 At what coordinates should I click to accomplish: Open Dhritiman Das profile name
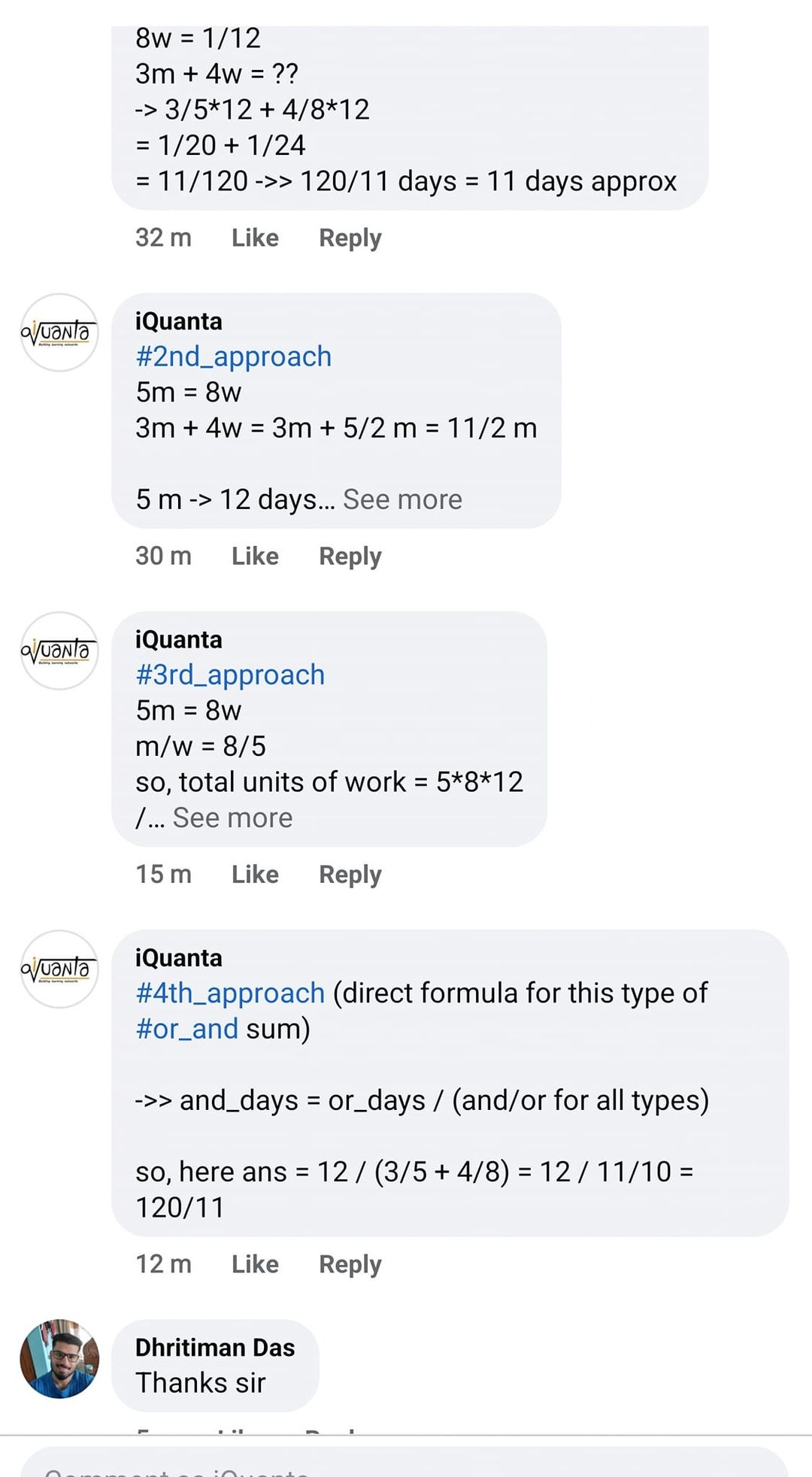point(215,1347)
